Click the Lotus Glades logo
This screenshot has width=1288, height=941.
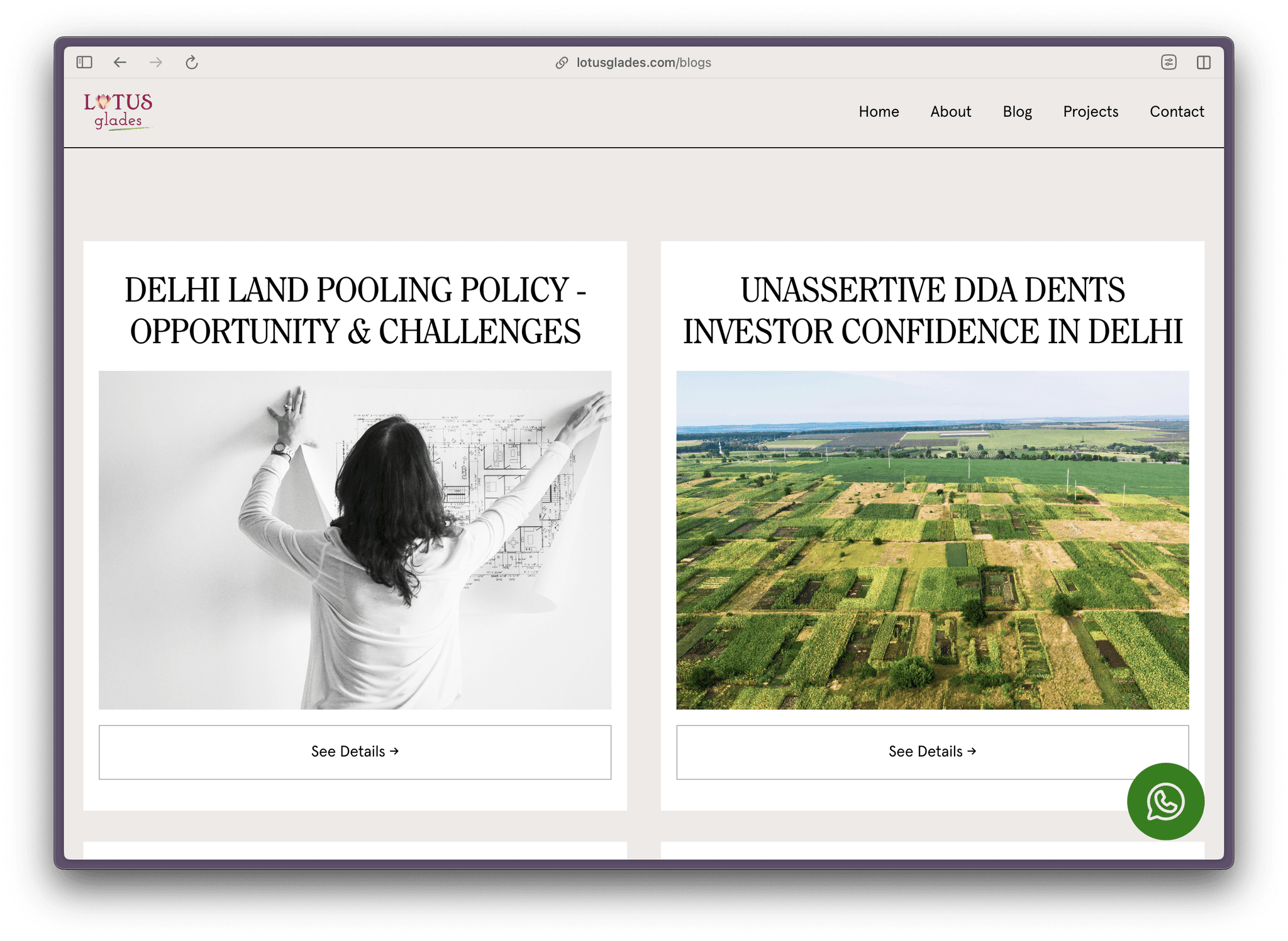coord(118,111)
